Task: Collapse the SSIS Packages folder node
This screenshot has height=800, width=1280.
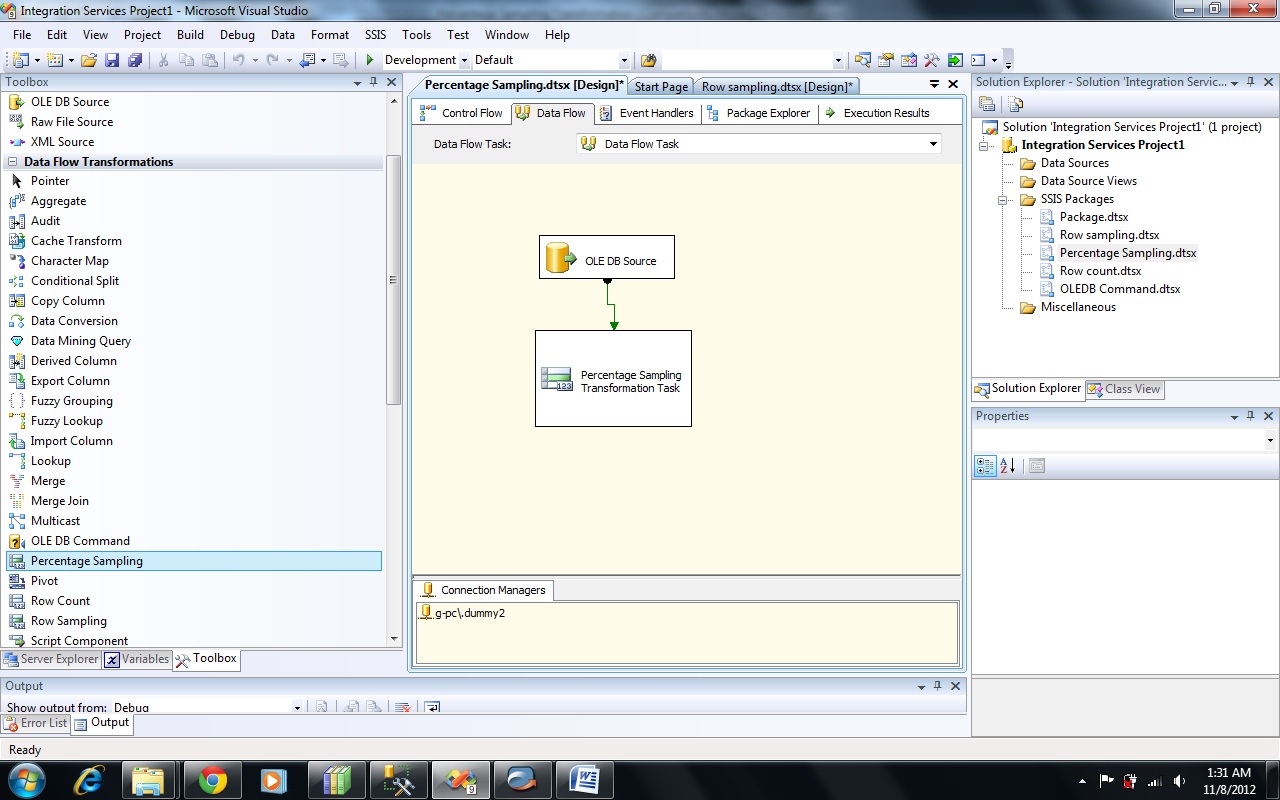Action: tap(1003, 199)
